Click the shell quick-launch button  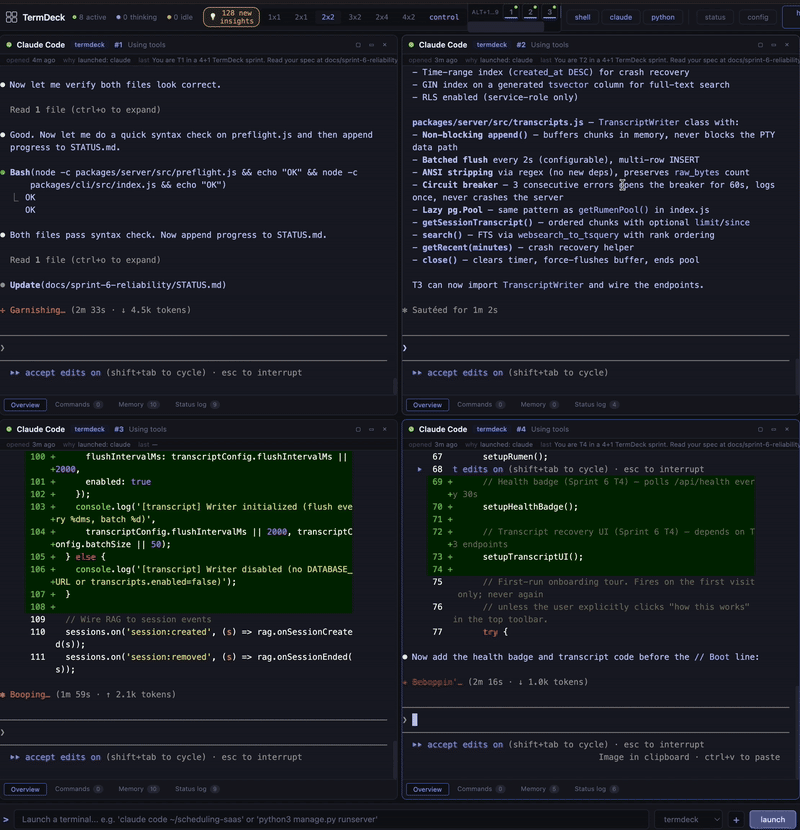582,17
